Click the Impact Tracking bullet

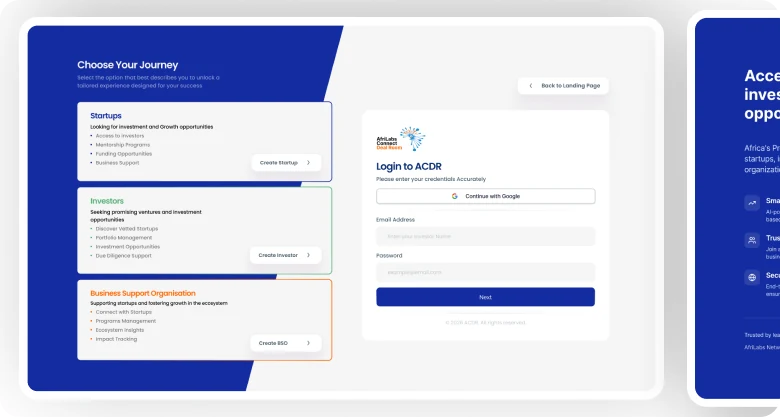[116, 339]
